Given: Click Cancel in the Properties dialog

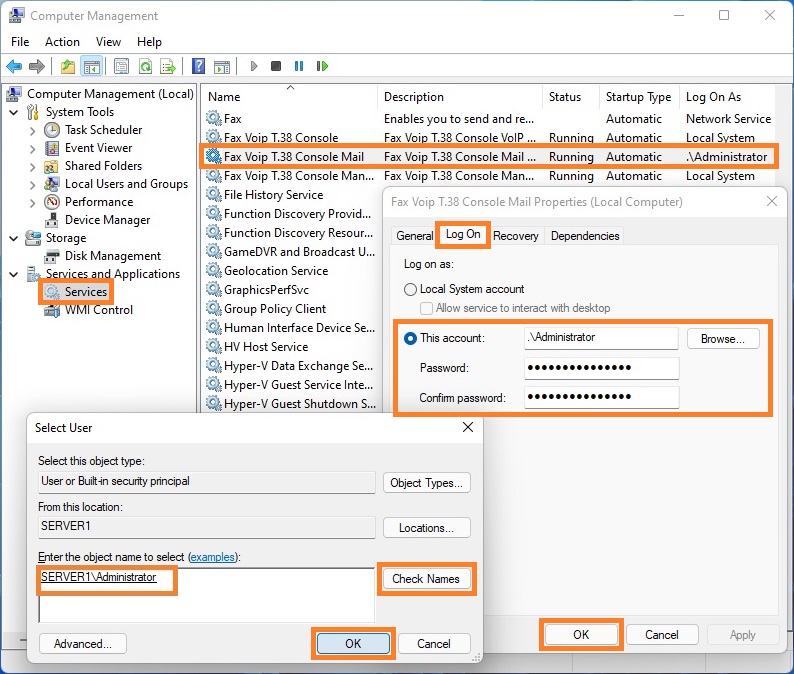Looking at the screenshot, I should (x=661, y=635).
